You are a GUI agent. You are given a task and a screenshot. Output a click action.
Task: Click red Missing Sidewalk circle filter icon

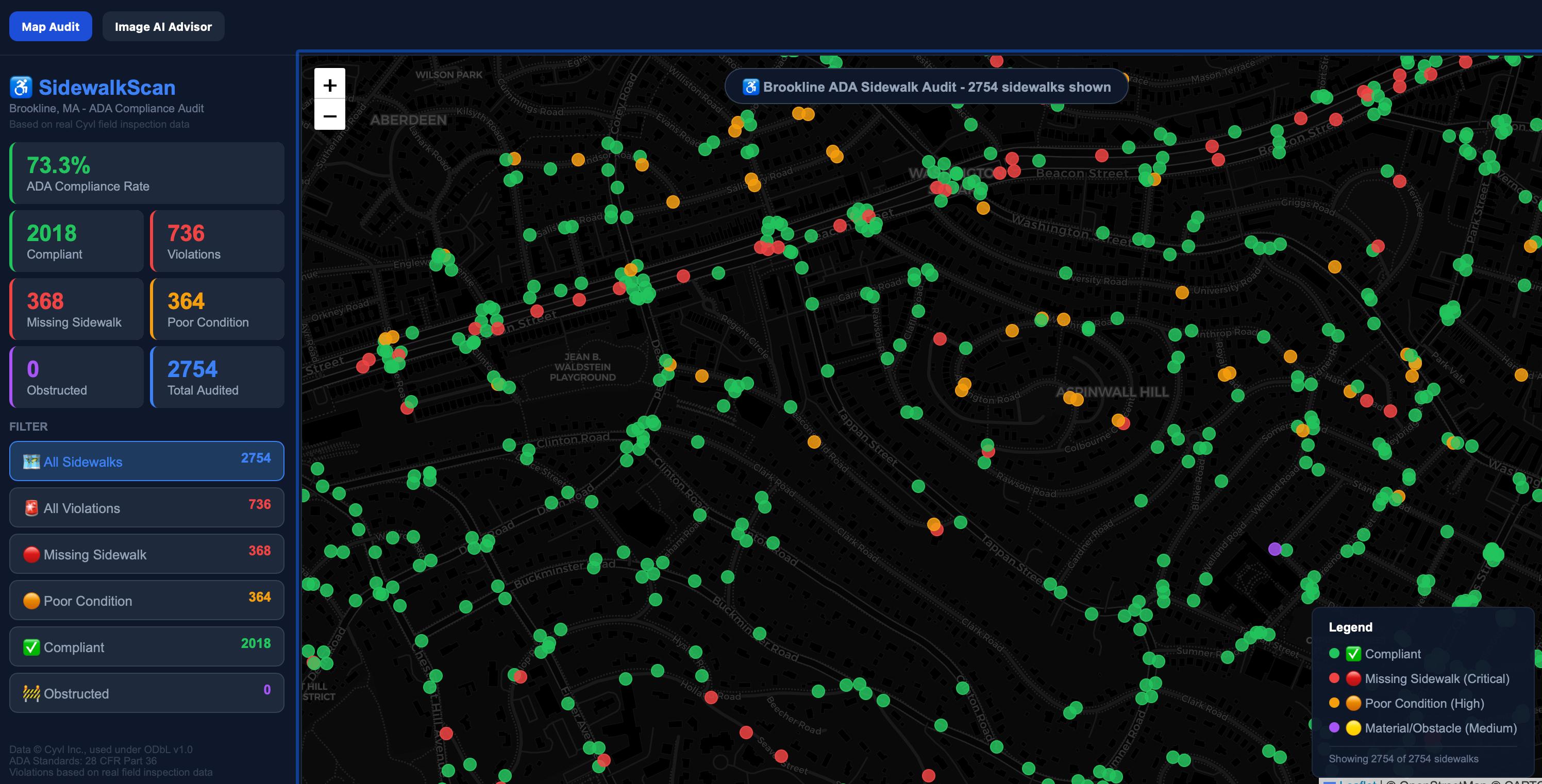click(31, 555)
